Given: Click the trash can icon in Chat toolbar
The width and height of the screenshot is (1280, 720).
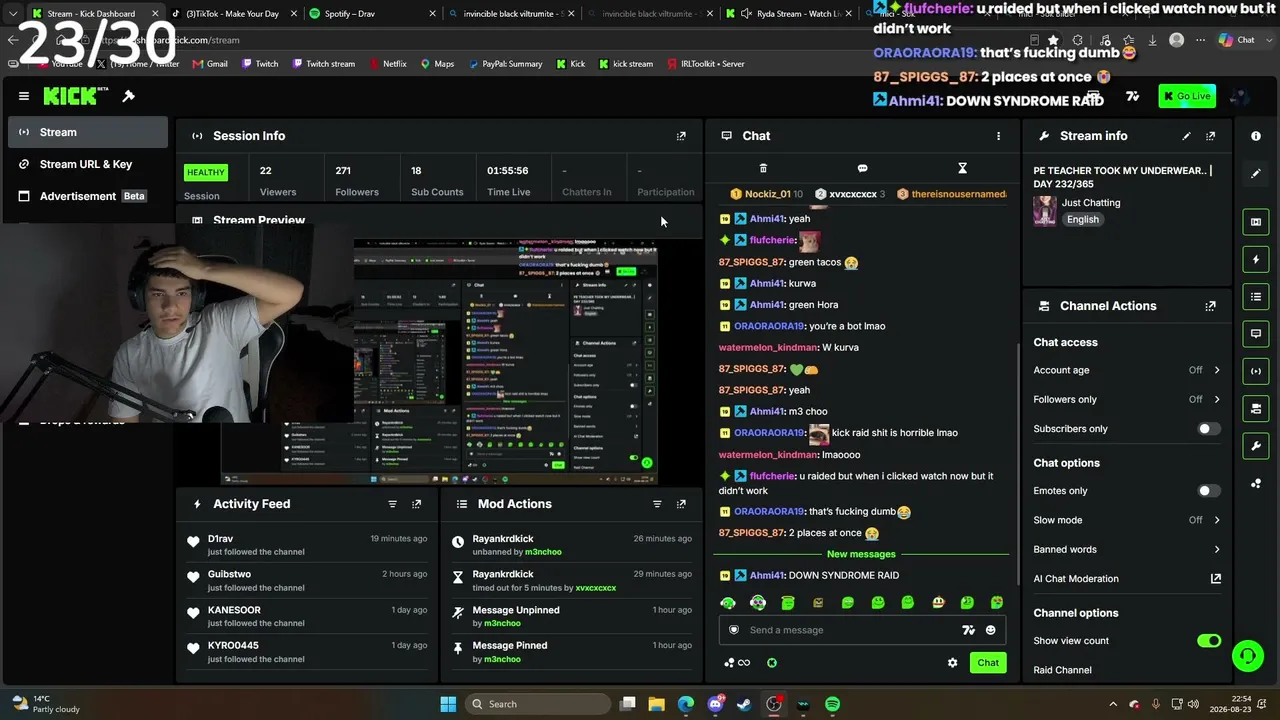Looking at the screenshot, I should tap(763, 168).
